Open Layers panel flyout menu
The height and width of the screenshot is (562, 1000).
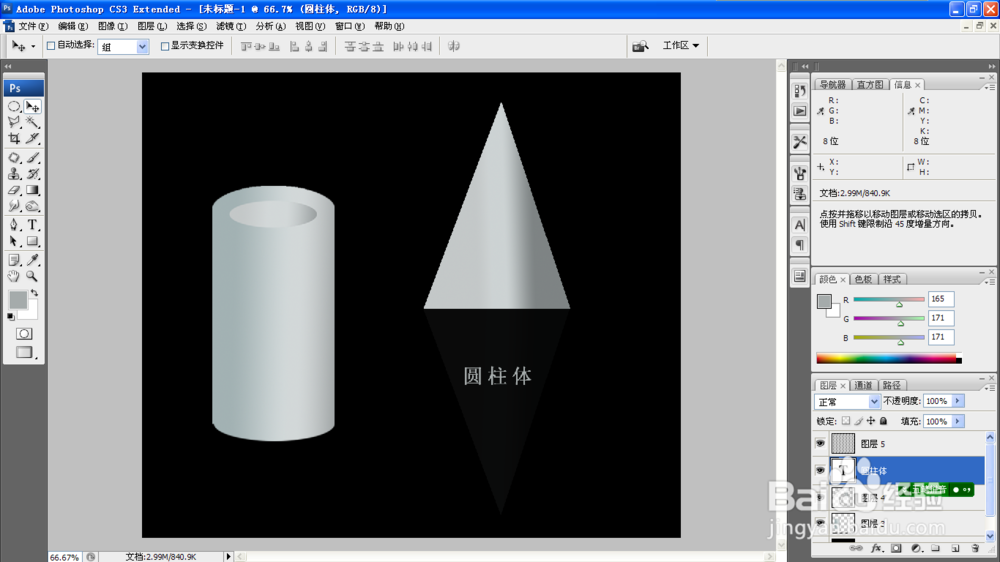coord(990,387)
